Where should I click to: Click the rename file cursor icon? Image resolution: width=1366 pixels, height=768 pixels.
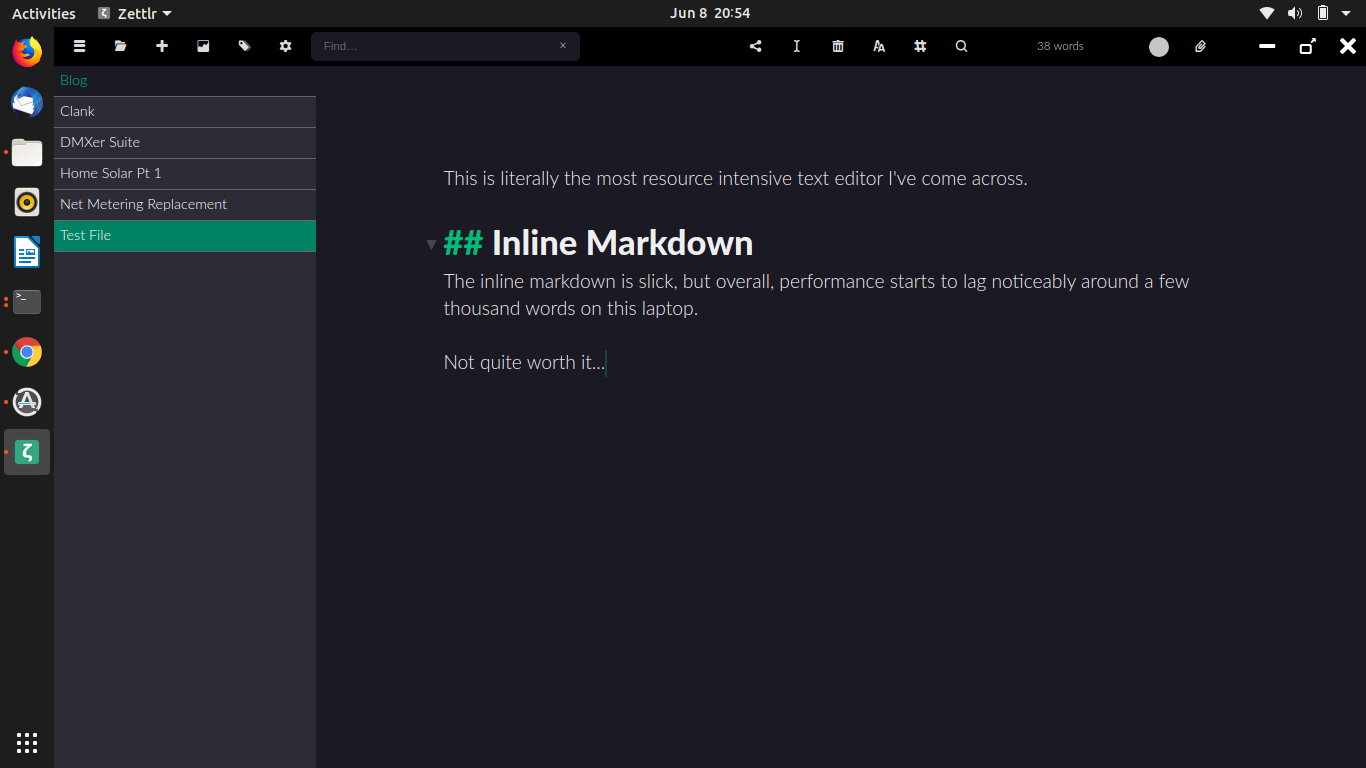pos(797,46)
